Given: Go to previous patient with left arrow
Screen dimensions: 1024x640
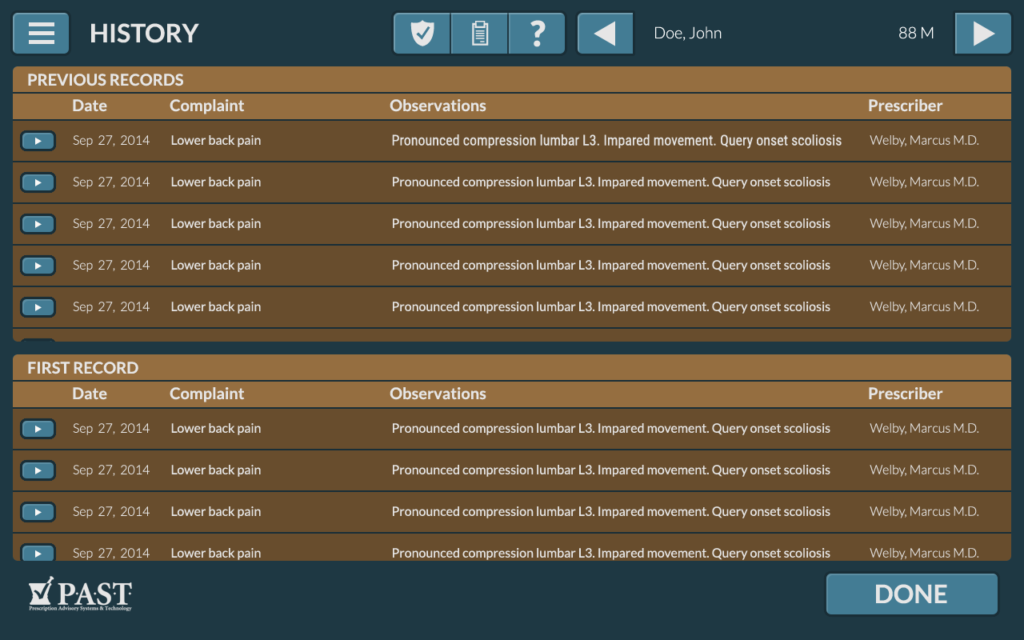Looking at the screenshot, I should pos(605,33).
